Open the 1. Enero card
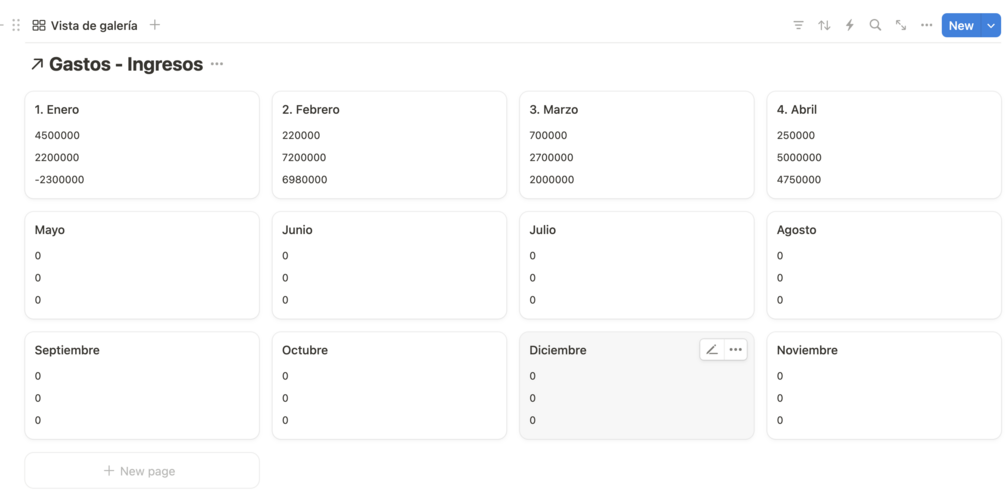The height and width of the screenshot is (496, 1005). 141,144
